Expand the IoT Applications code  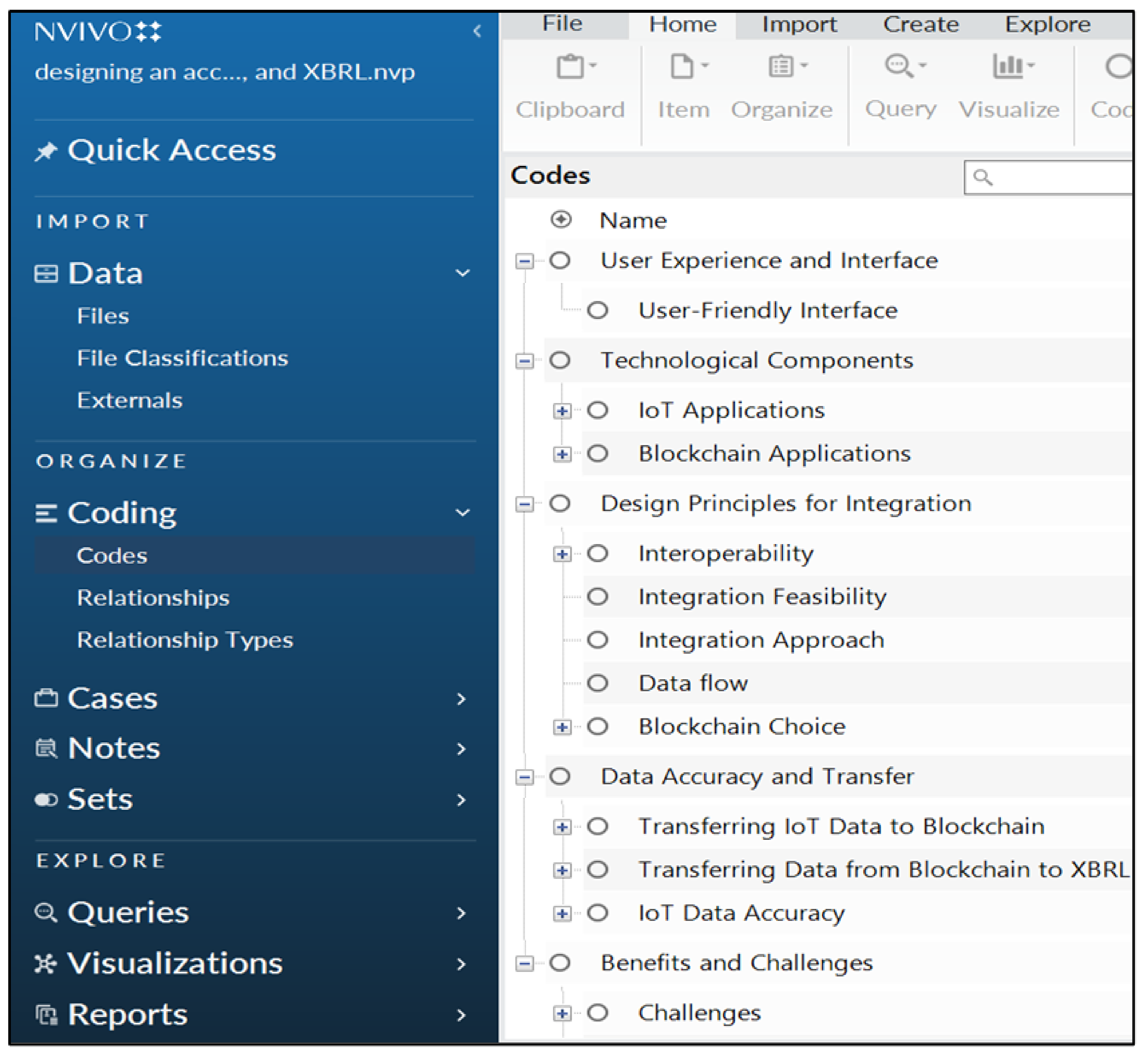(x=563, y=411)
